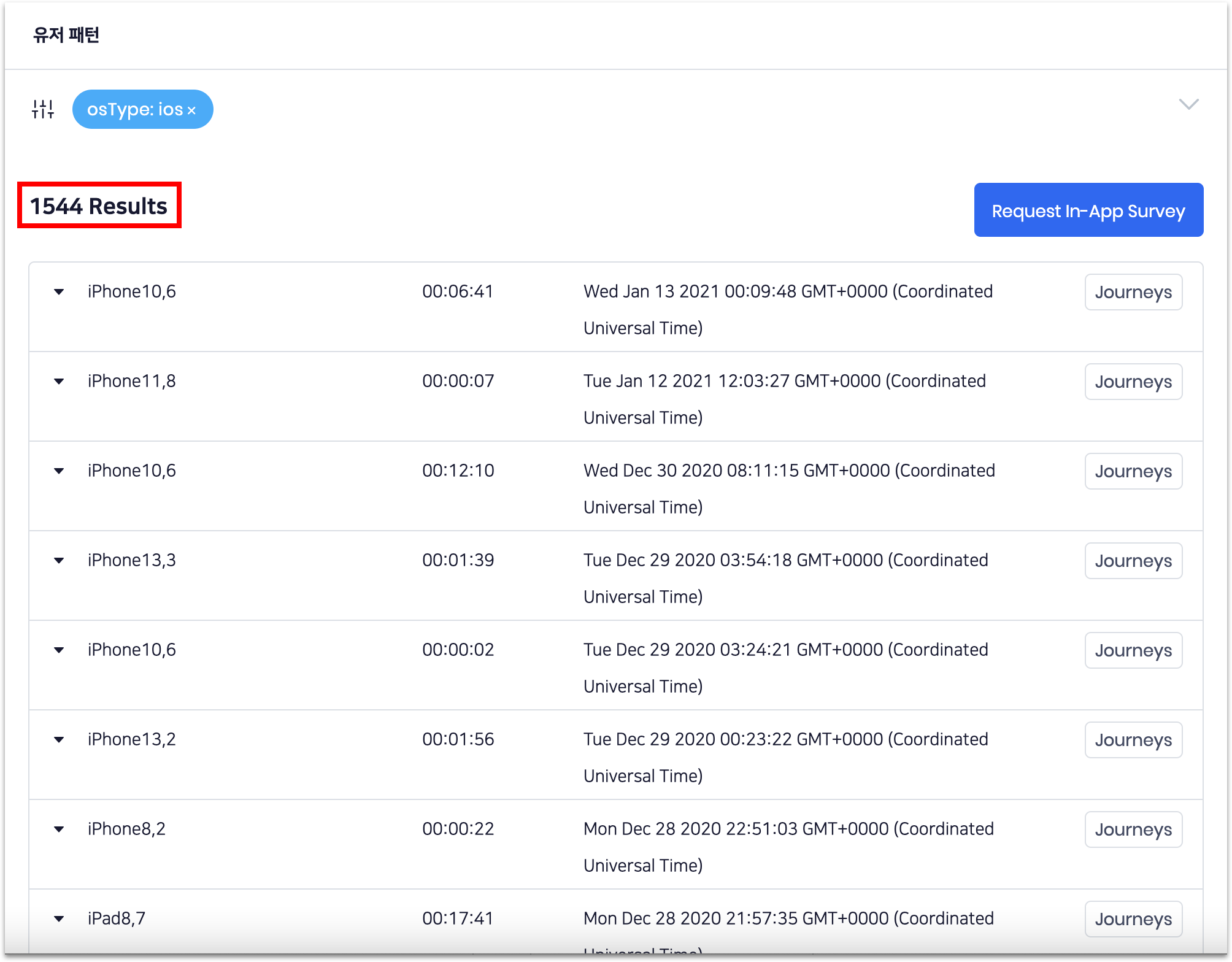Open Journeys for the Dec 30 session
This screenshot has width=1232, height=962.
pos(1133,471)
